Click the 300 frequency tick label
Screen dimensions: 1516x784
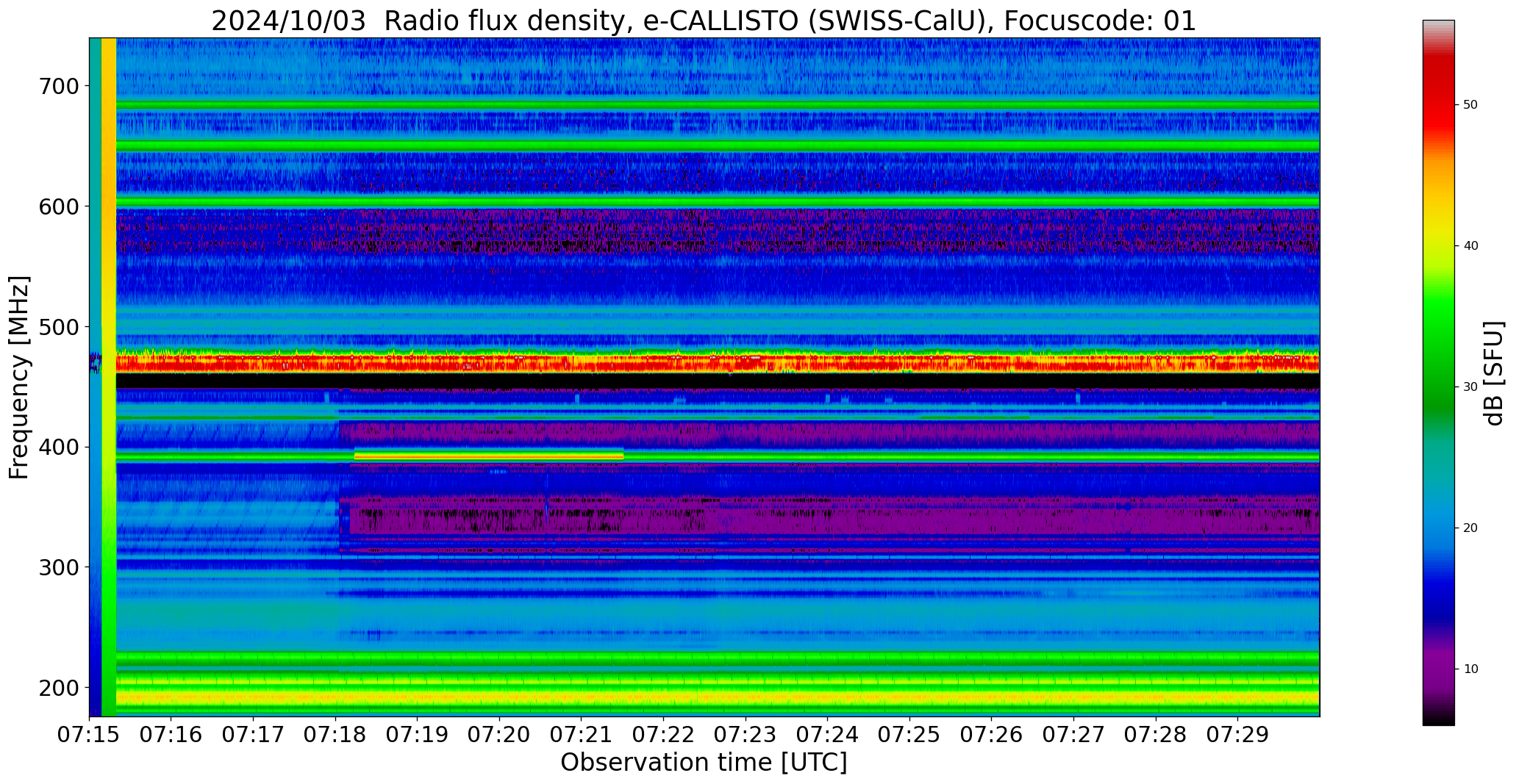[58, 567]
